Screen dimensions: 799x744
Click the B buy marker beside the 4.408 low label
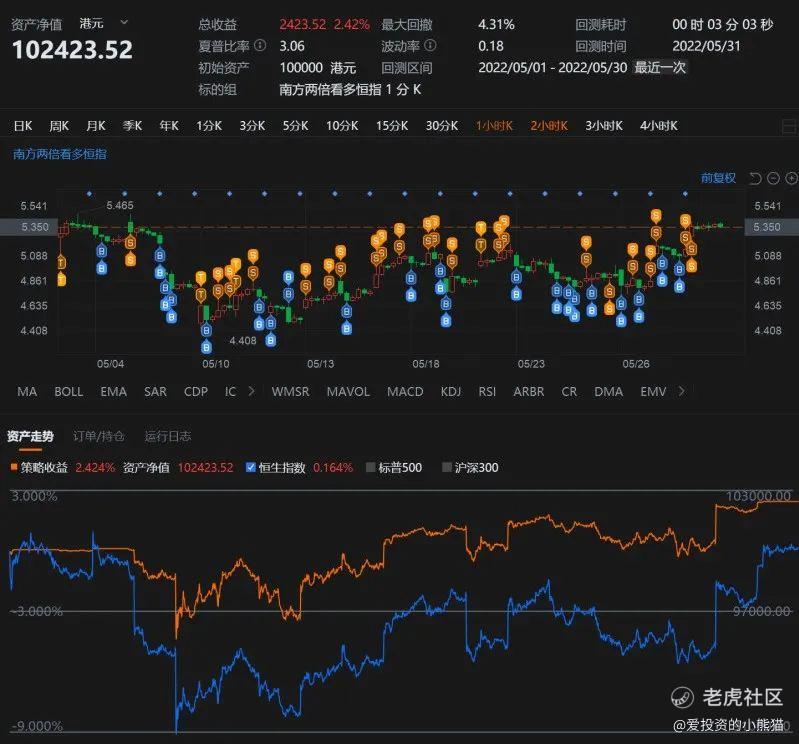[271, 340]
